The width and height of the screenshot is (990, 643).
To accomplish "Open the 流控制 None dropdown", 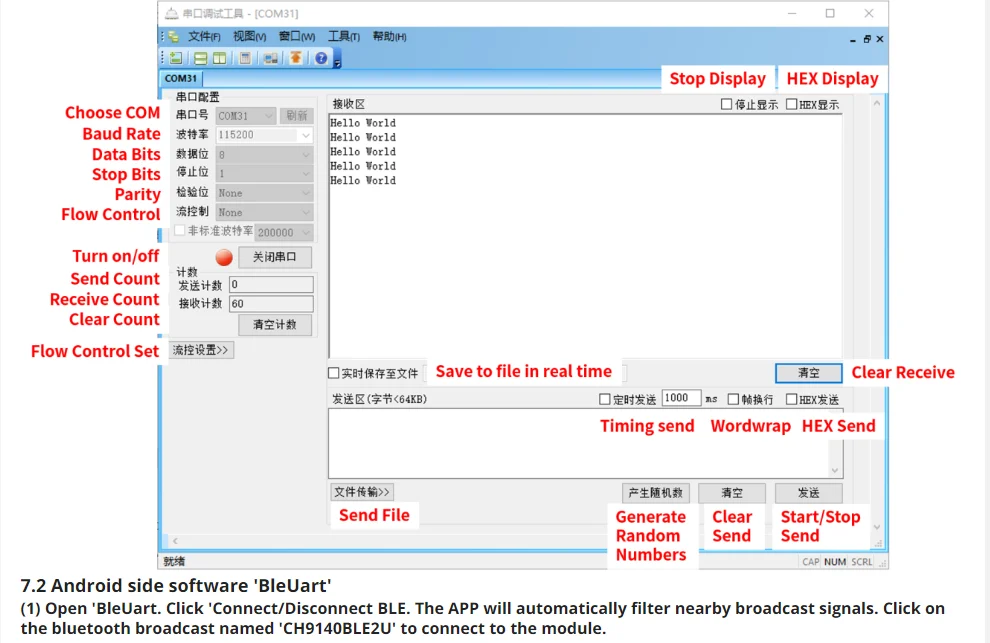I will click(x=264, y=212).
